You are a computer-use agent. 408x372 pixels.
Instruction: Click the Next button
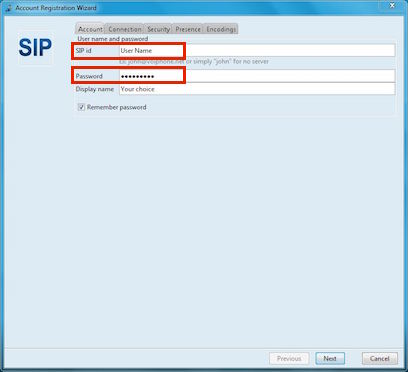pos(330,359)
